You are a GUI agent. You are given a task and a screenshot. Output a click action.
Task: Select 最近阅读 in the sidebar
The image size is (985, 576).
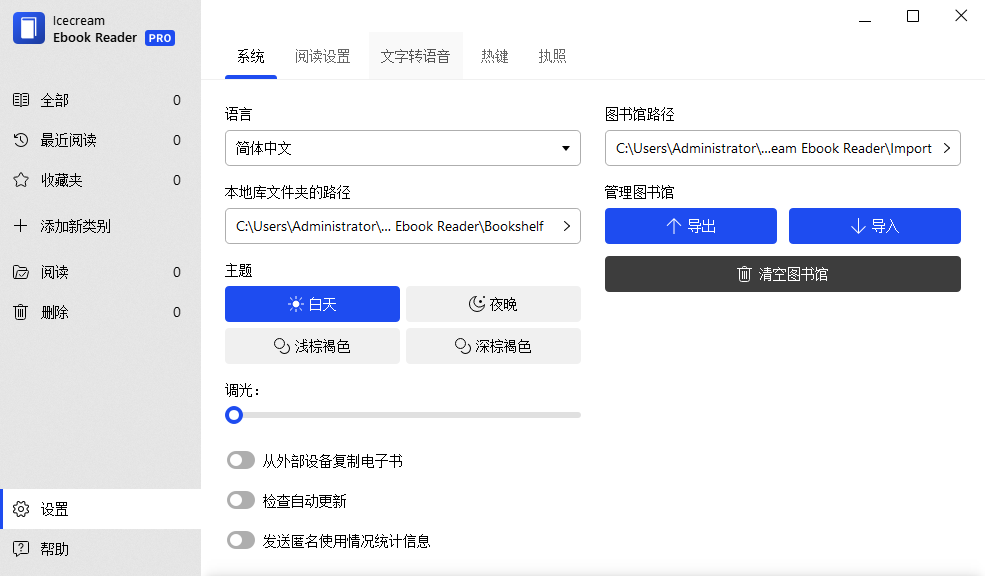pos(65,140)
